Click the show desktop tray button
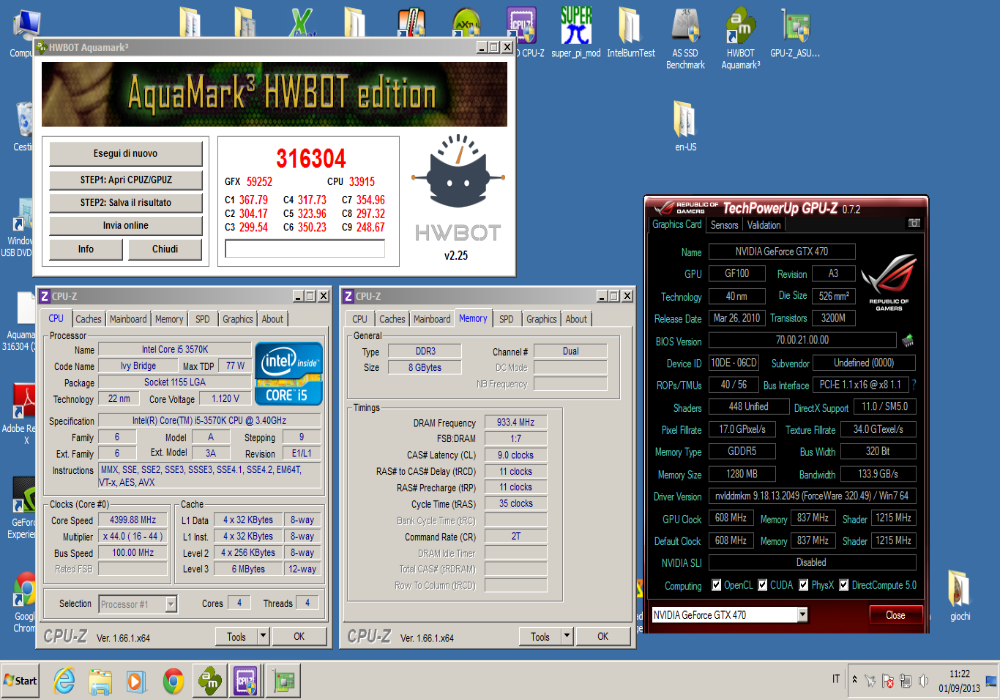 [x=992, y=681]
